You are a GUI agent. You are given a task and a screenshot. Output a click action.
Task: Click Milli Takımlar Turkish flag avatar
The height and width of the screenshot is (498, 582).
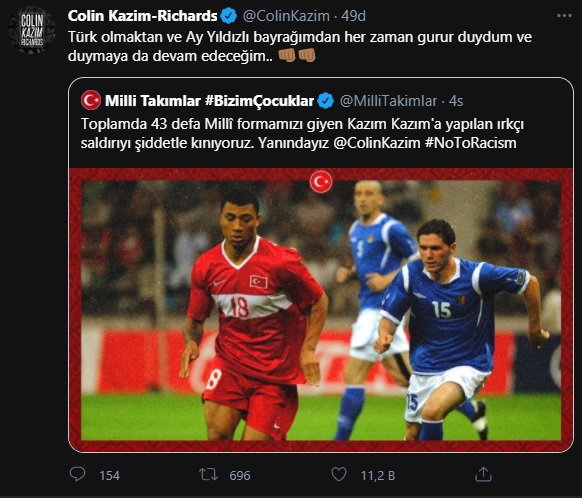pos(91,101)
